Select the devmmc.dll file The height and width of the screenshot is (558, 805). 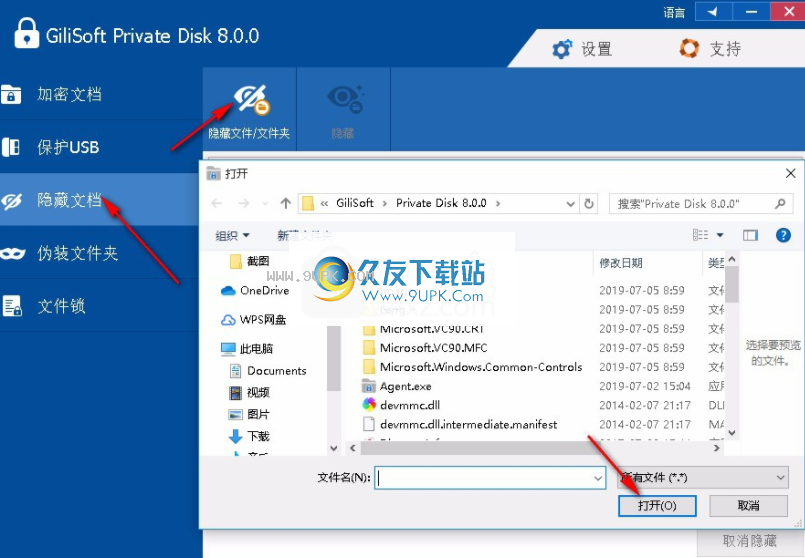click(402, 405)
